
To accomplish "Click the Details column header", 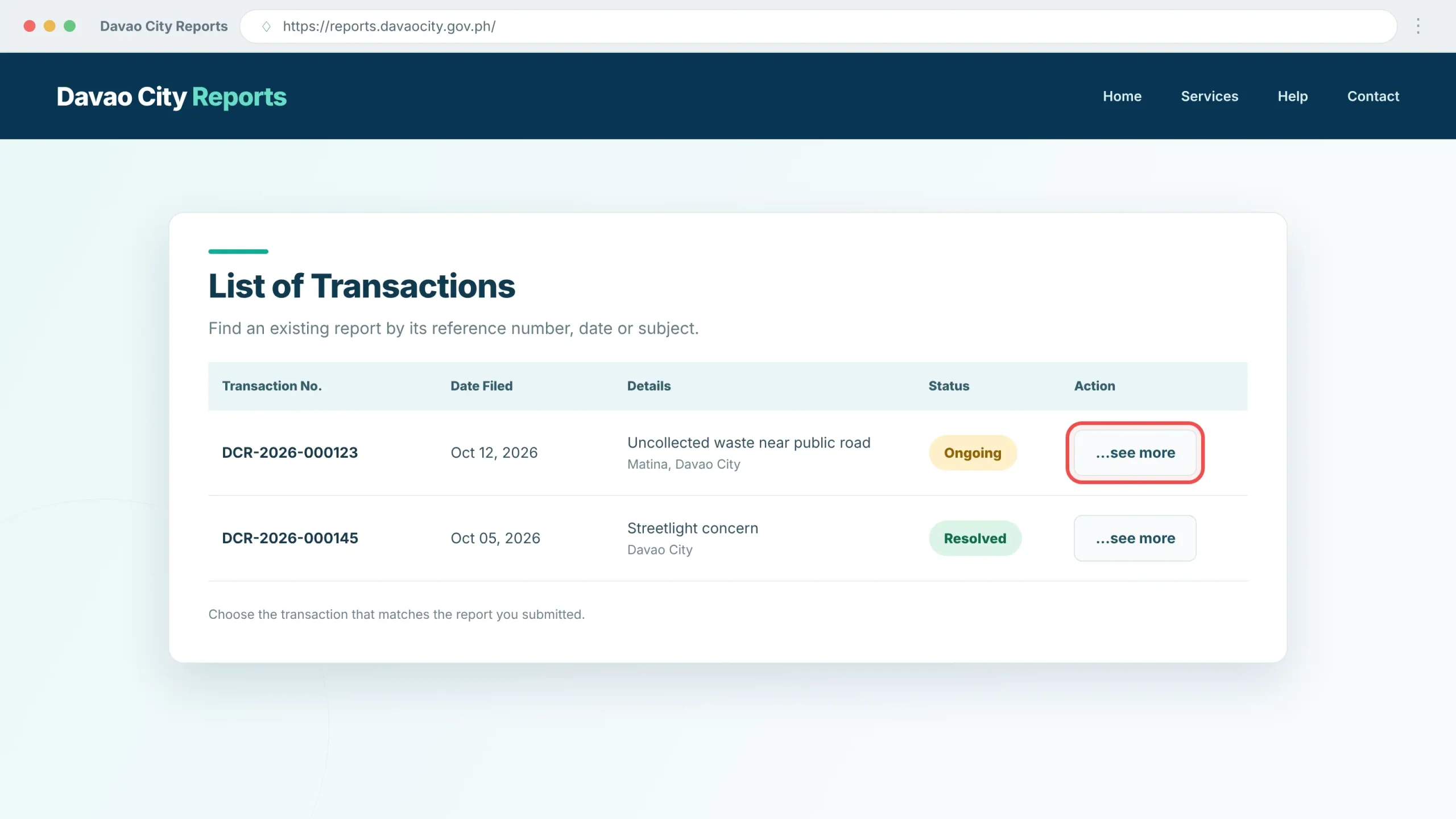I will [649, 386].
